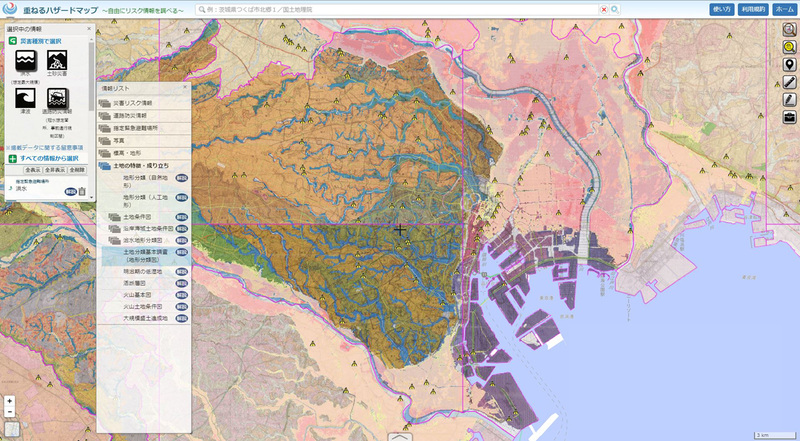Open 解説 for 大規模盛土造成地
The image size is (800, 441).
pyautogui.click(x=182, y=318)
